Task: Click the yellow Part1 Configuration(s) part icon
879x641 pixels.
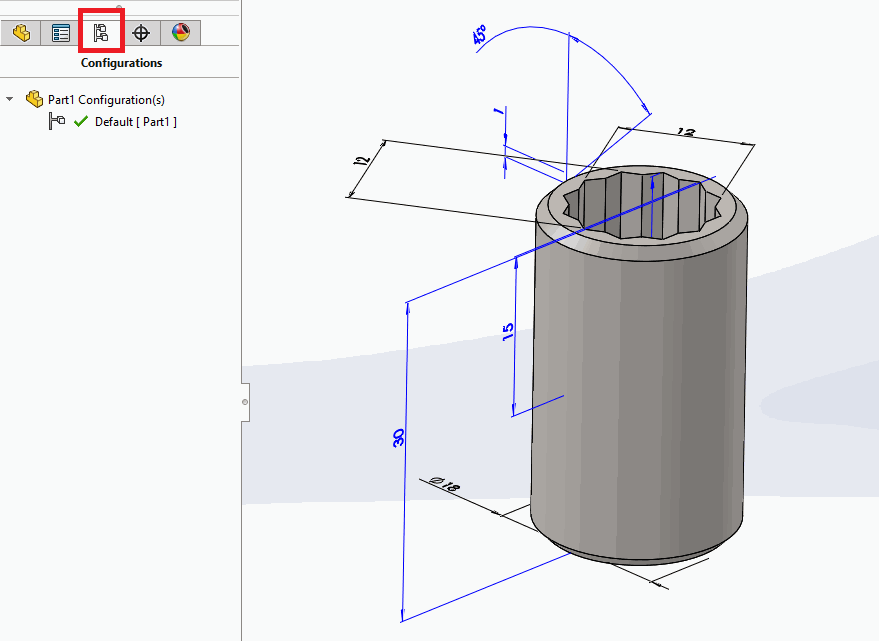Action: tap(35, 100)
